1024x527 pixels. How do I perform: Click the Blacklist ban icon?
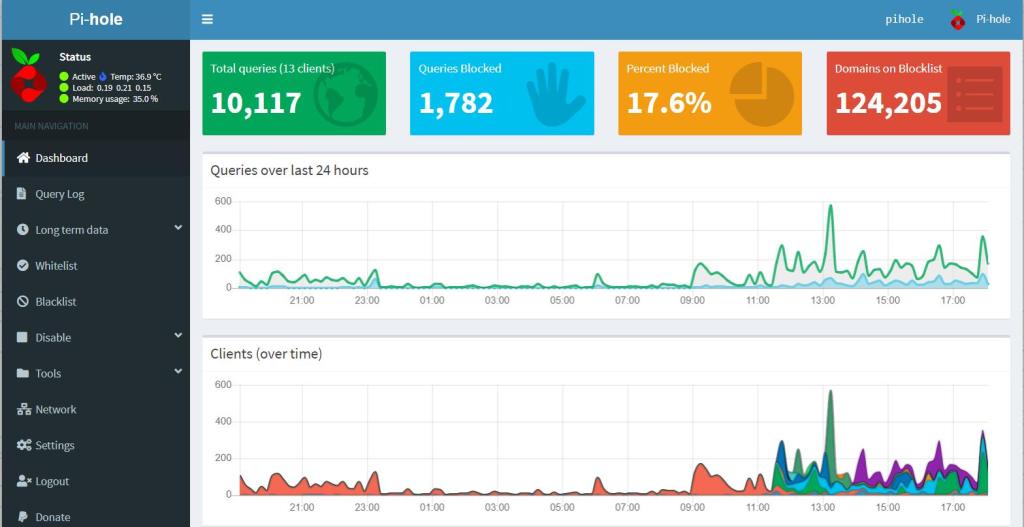pos(23,302)
